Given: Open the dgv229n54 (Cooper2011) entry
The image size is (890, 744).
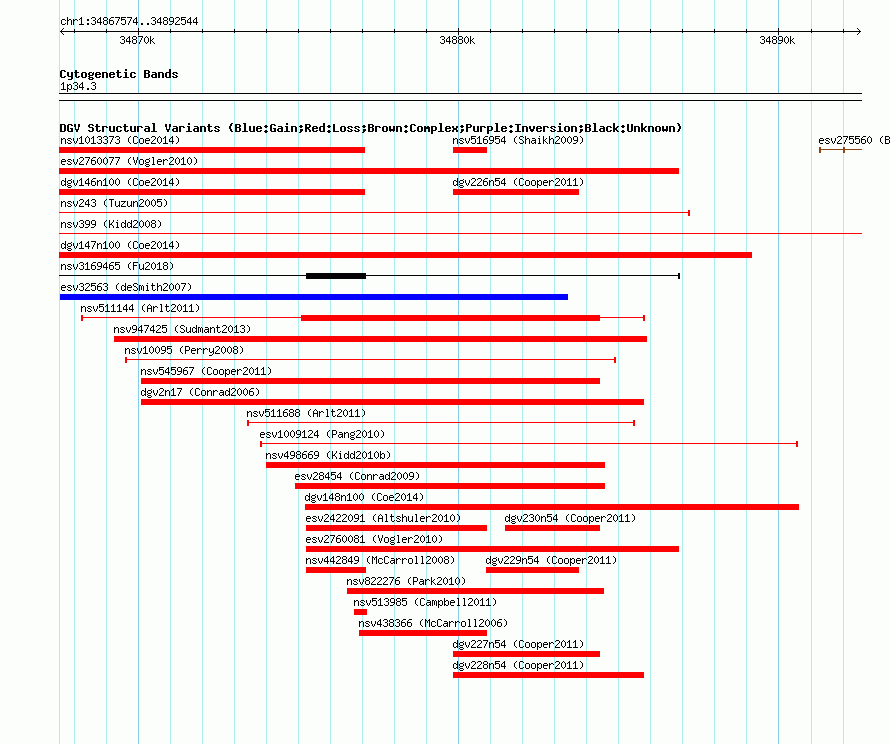Looking at the screenshot, I should (x=551, y=560).
